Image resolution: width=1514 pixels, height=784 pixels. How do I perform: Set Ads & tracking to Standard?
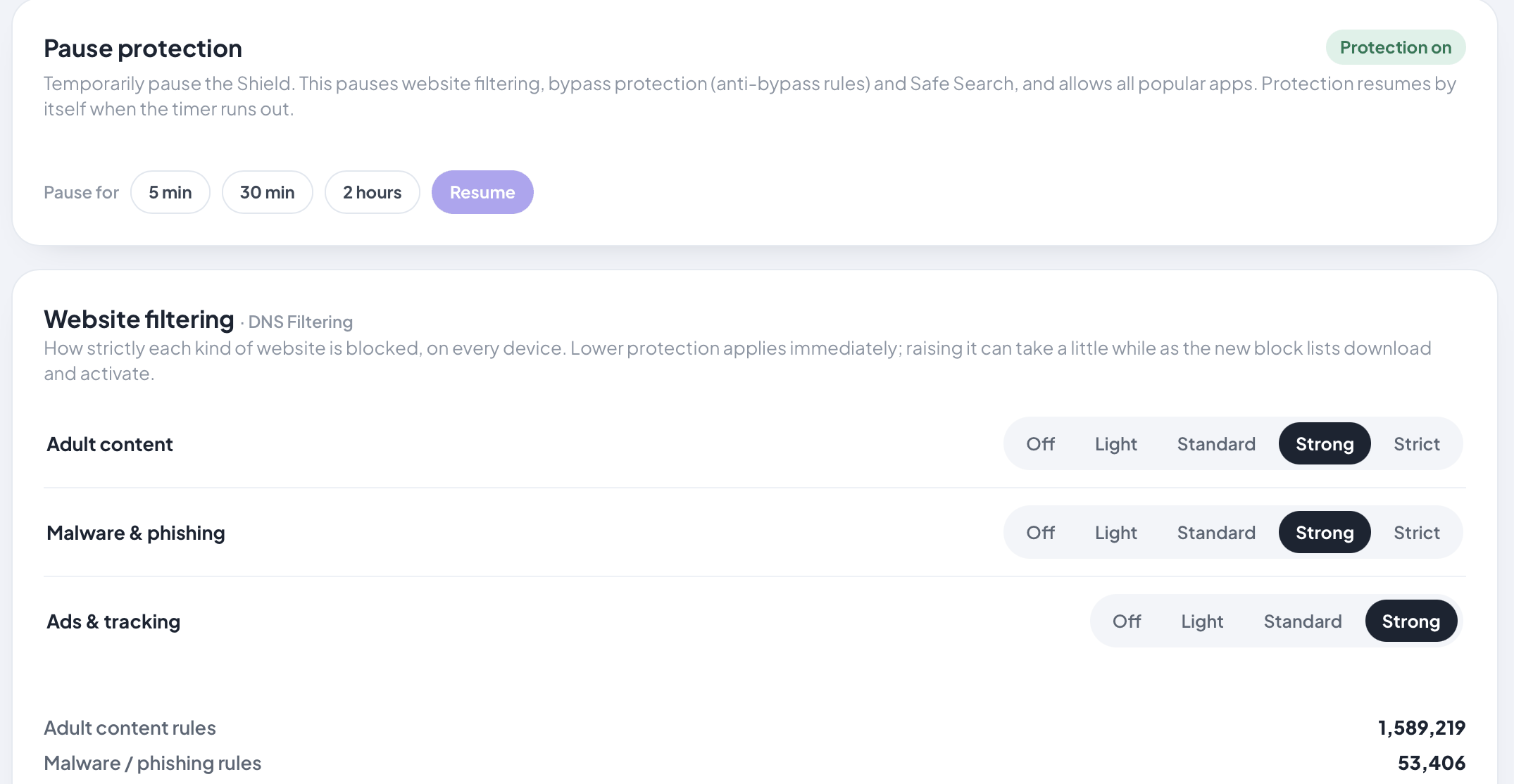(1303, 621)
